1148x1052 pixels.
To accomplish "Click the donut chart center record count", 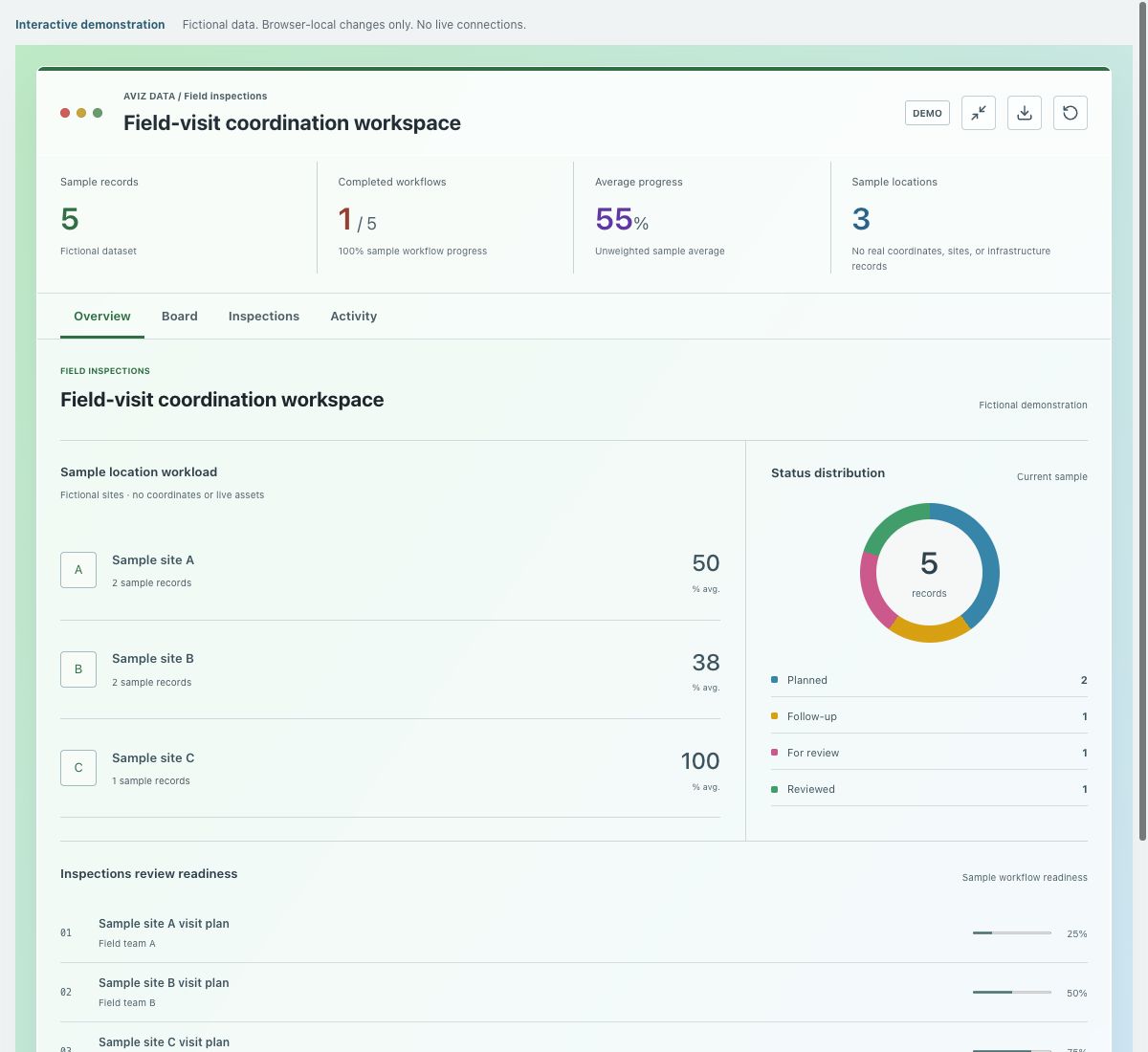I will click(x=929, y=563).
